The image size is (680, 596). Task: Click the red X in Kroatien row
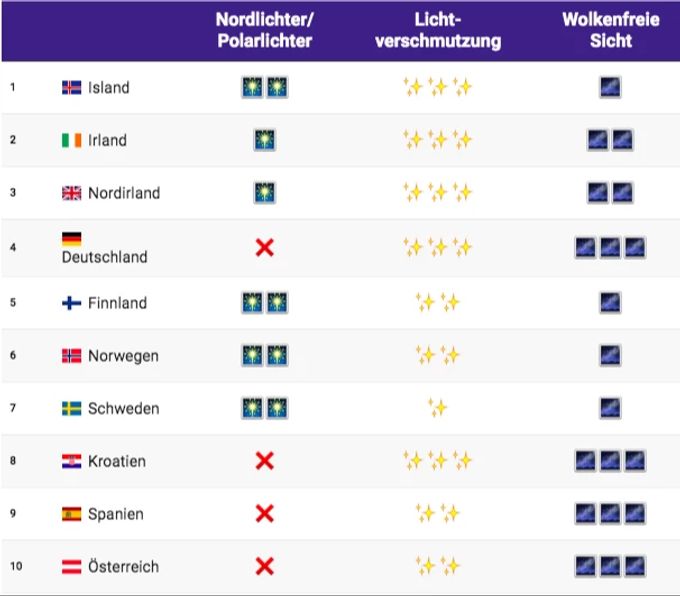[265, 461]
